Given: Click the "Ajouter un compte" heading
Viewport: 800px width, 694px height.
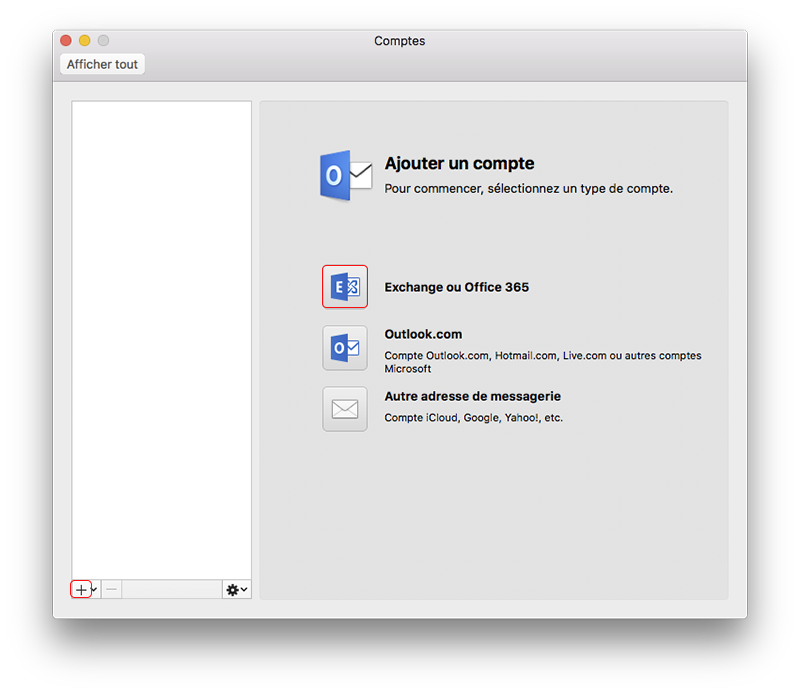Looking at the screenshot, I should coord(459,164).
